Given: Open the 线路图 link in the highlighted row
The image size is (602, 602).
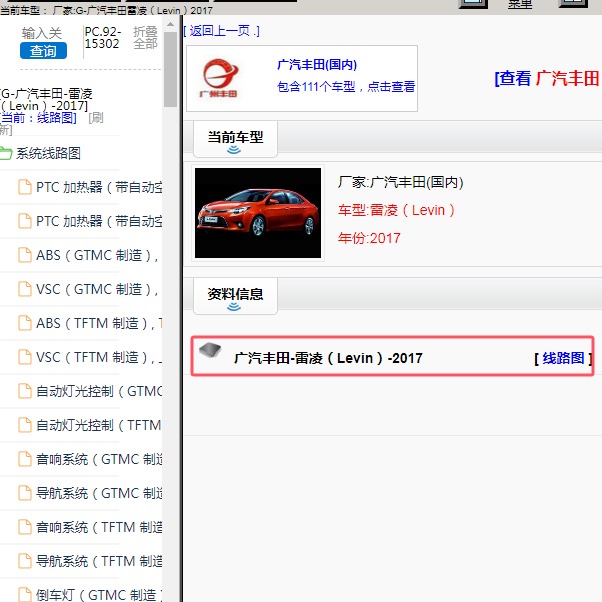Looking at the screenshot, I should click(x=563, y=358).
